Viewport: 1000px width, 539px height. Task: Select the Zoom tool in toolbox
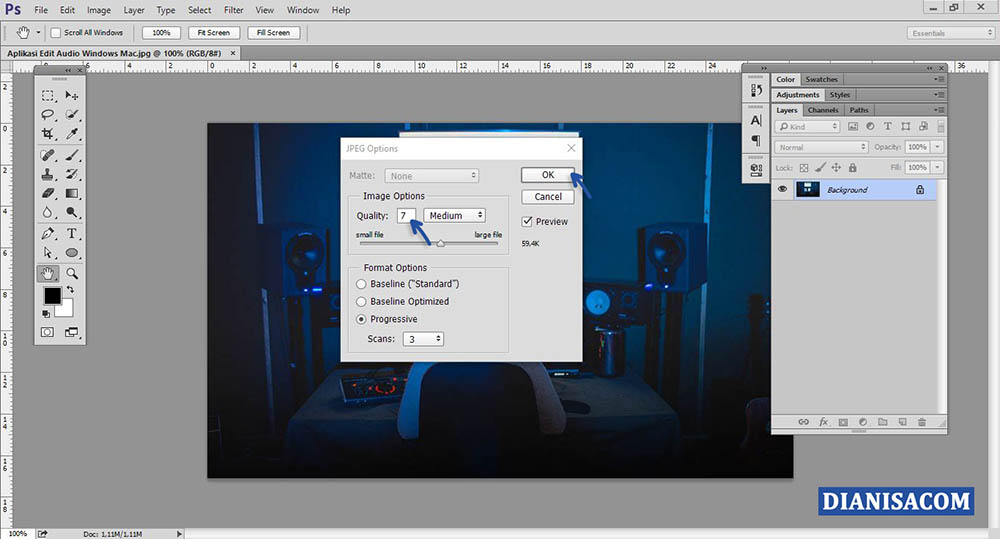(x=72, y=274)
